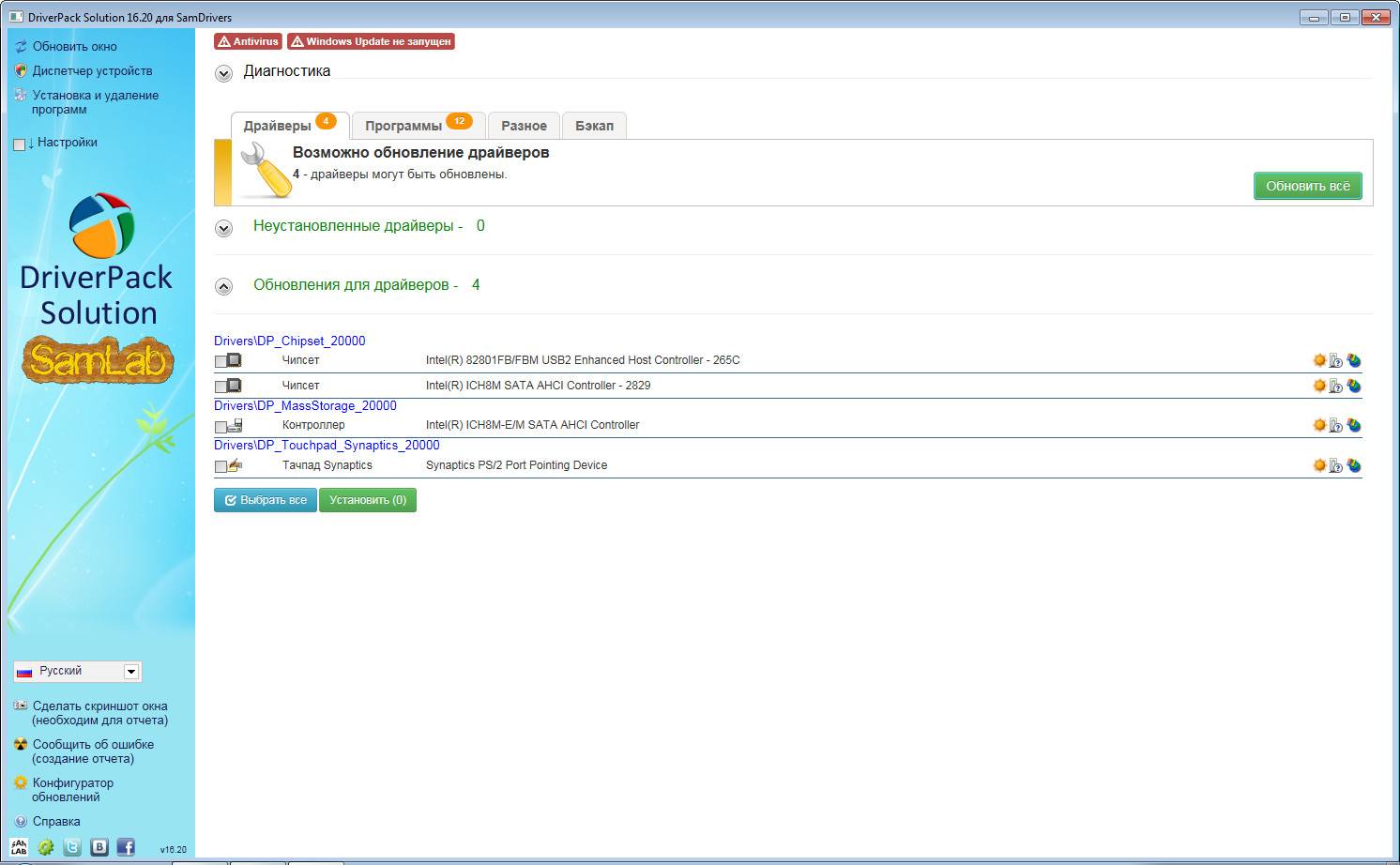1400x865 pixels.
Task: Tick checkbox for ICH8M SATA AHCI Controller - 2829
Action: 221,387
